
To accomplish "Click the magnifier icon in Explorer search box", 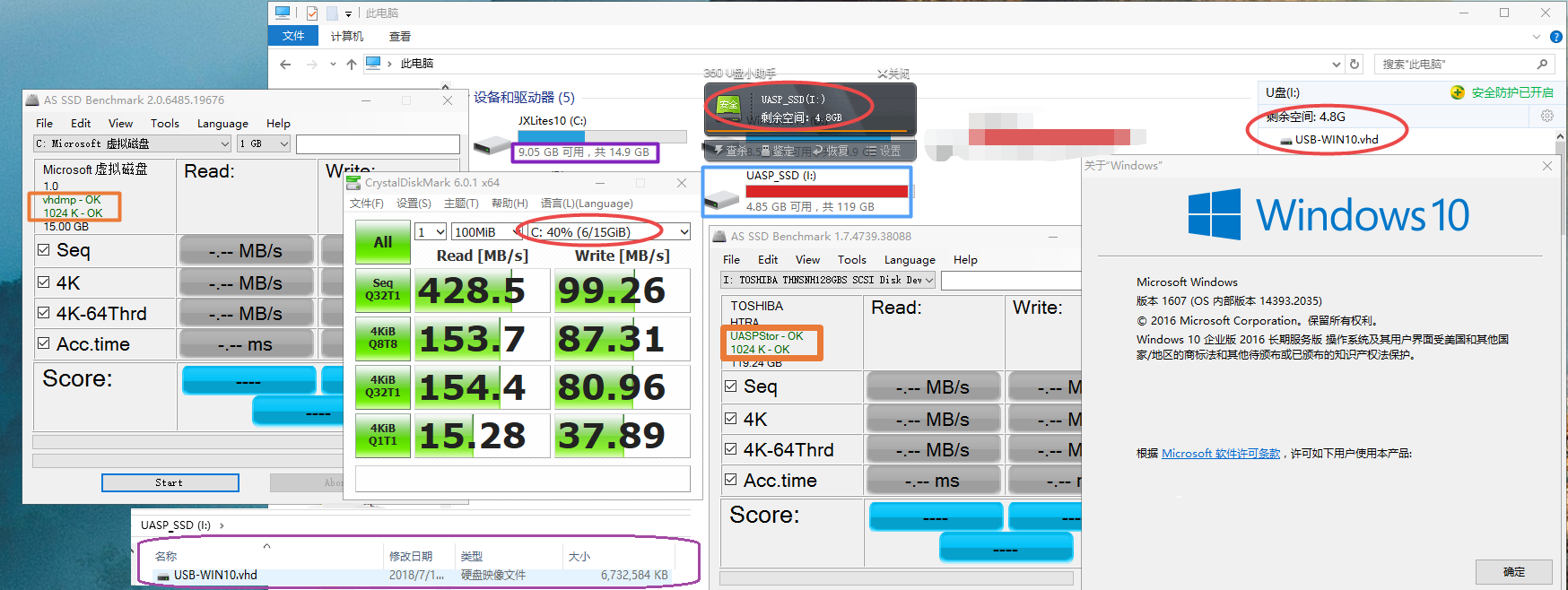I will [x=1542, y=64].
